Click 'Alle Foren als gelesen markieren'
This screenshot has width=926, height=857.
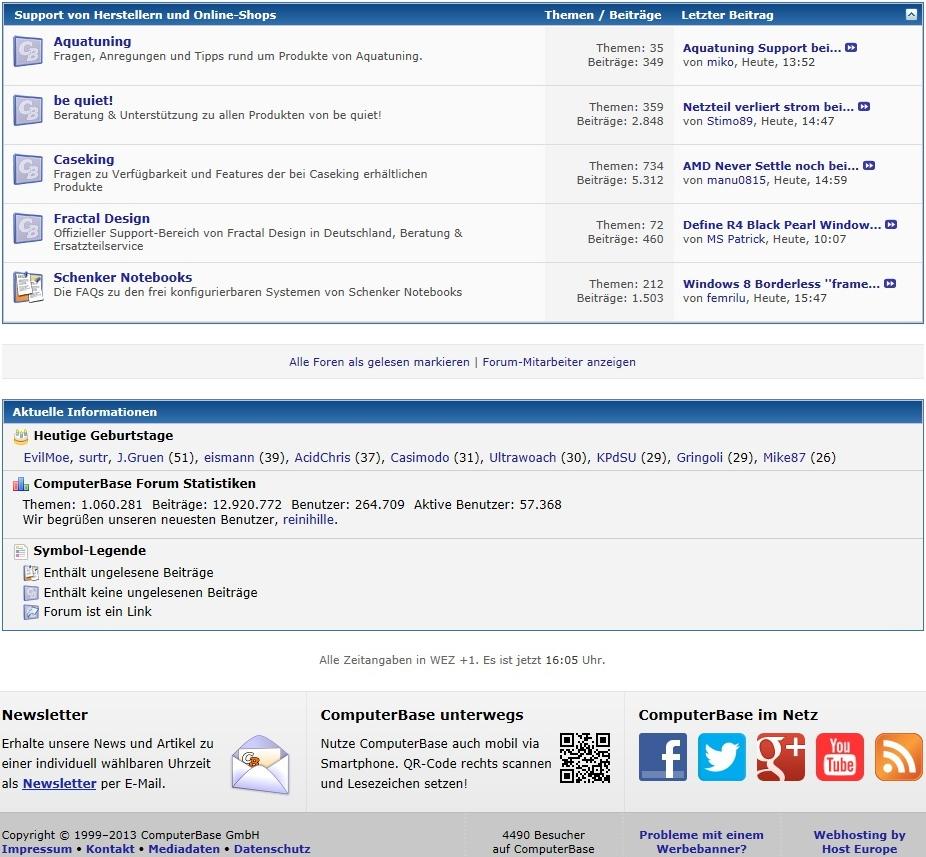(x=379, y=362)
